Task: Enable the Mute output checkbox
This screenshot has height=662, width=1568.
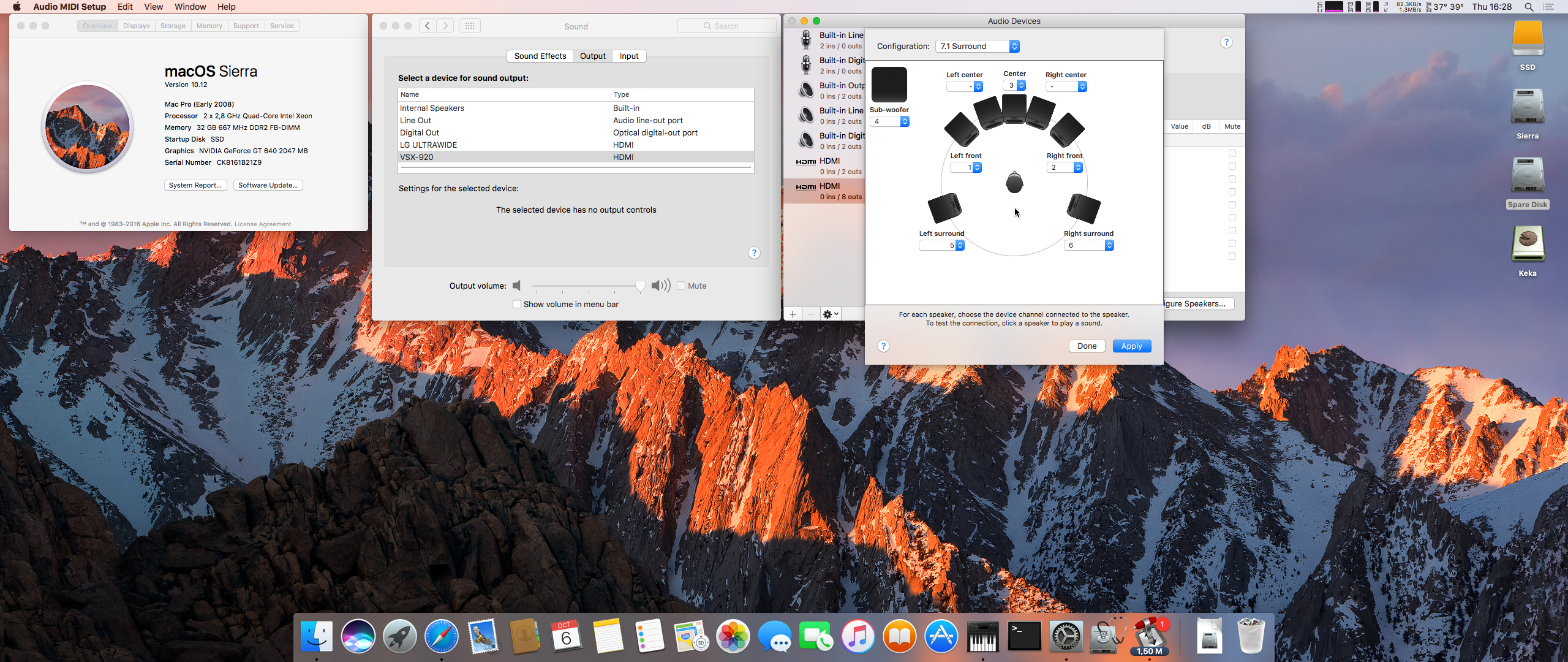Action: [x=681, y=286]
